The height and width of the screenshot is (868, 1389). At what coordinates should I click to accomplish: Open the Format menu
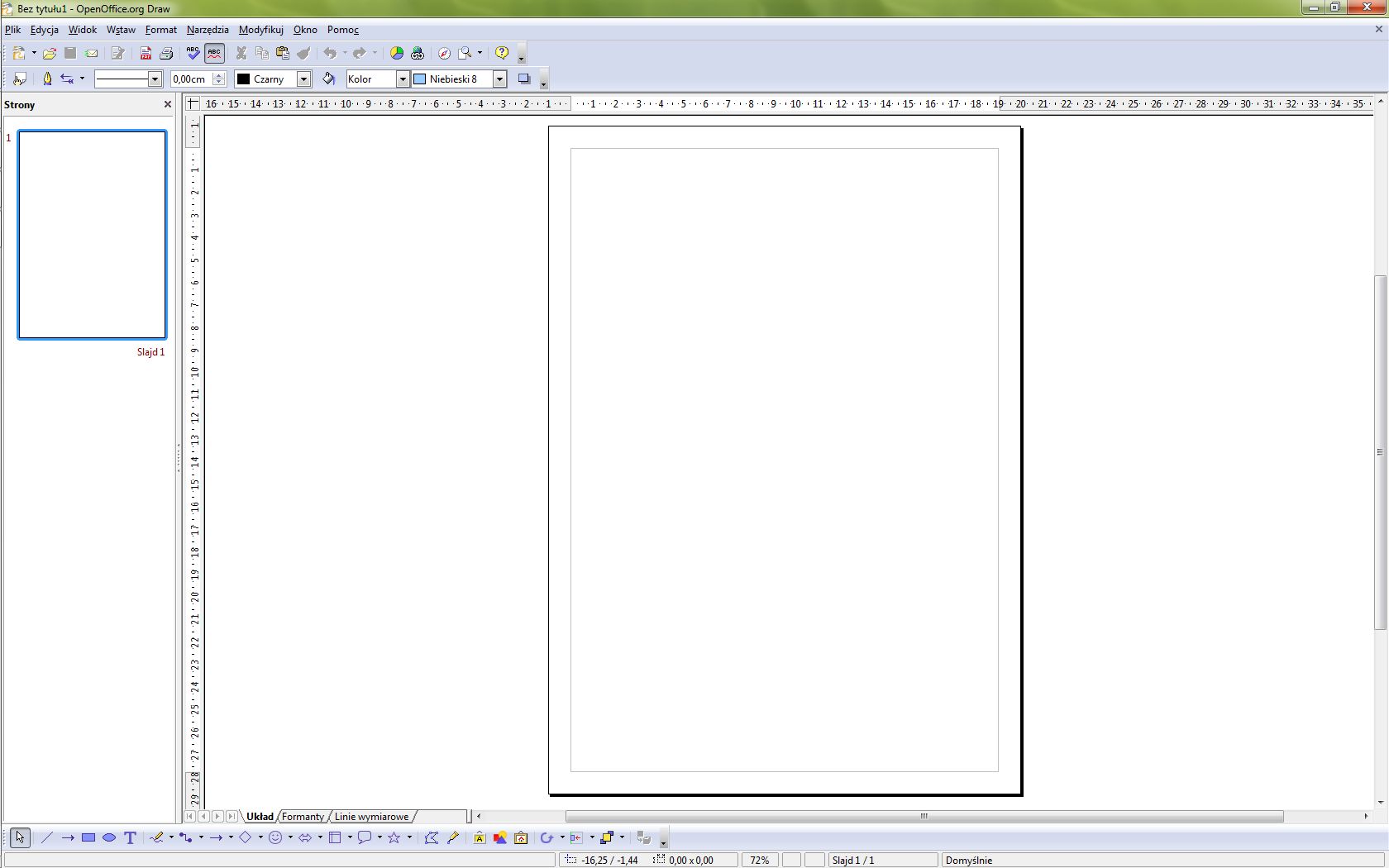161,30
